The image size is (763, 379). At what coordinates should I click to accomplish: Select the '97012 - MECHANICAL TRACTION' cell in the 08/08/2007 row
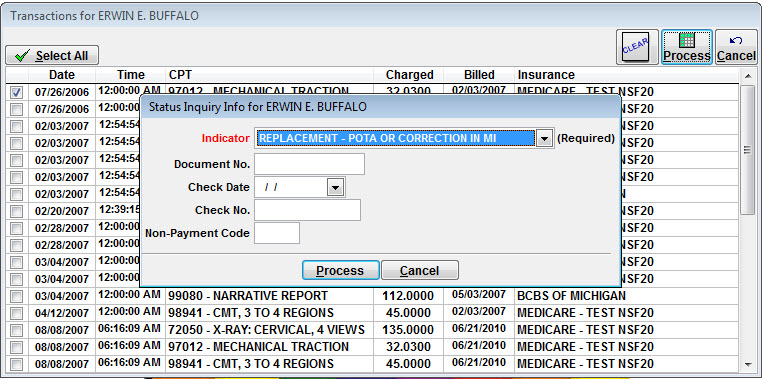(x=270, y=346)
